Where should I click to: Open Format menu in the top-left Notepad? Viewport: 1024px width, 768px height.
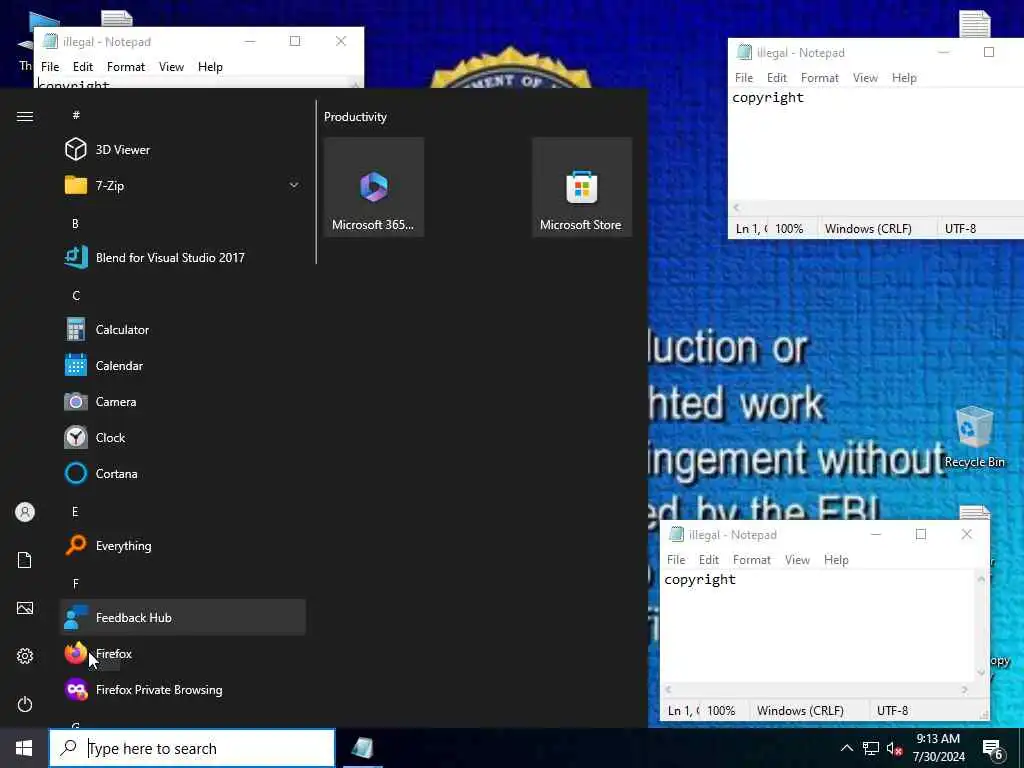click(126, 67)
